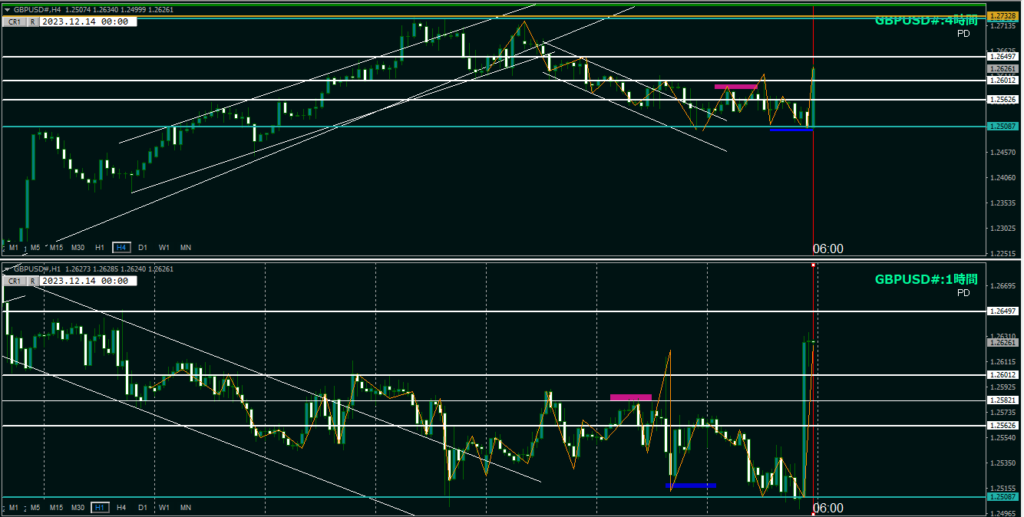Click the R button on the H1 chart
Viewport: 1024px width, 517px height.
pyautogui.click(x=33, y=281)
